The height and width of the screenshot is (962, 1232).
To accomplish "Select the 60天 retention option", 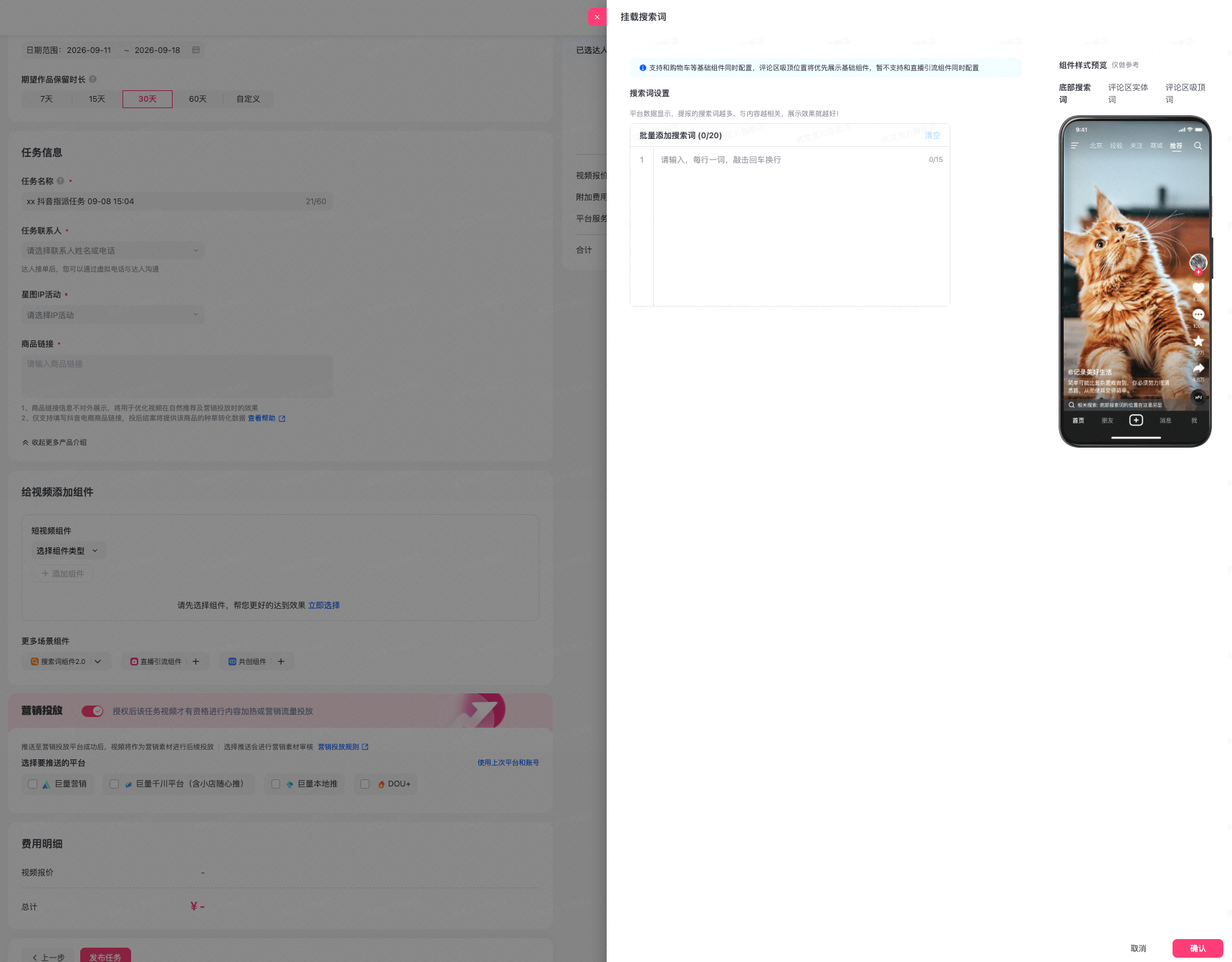I will pyautogui.click(x=198, y=100).
